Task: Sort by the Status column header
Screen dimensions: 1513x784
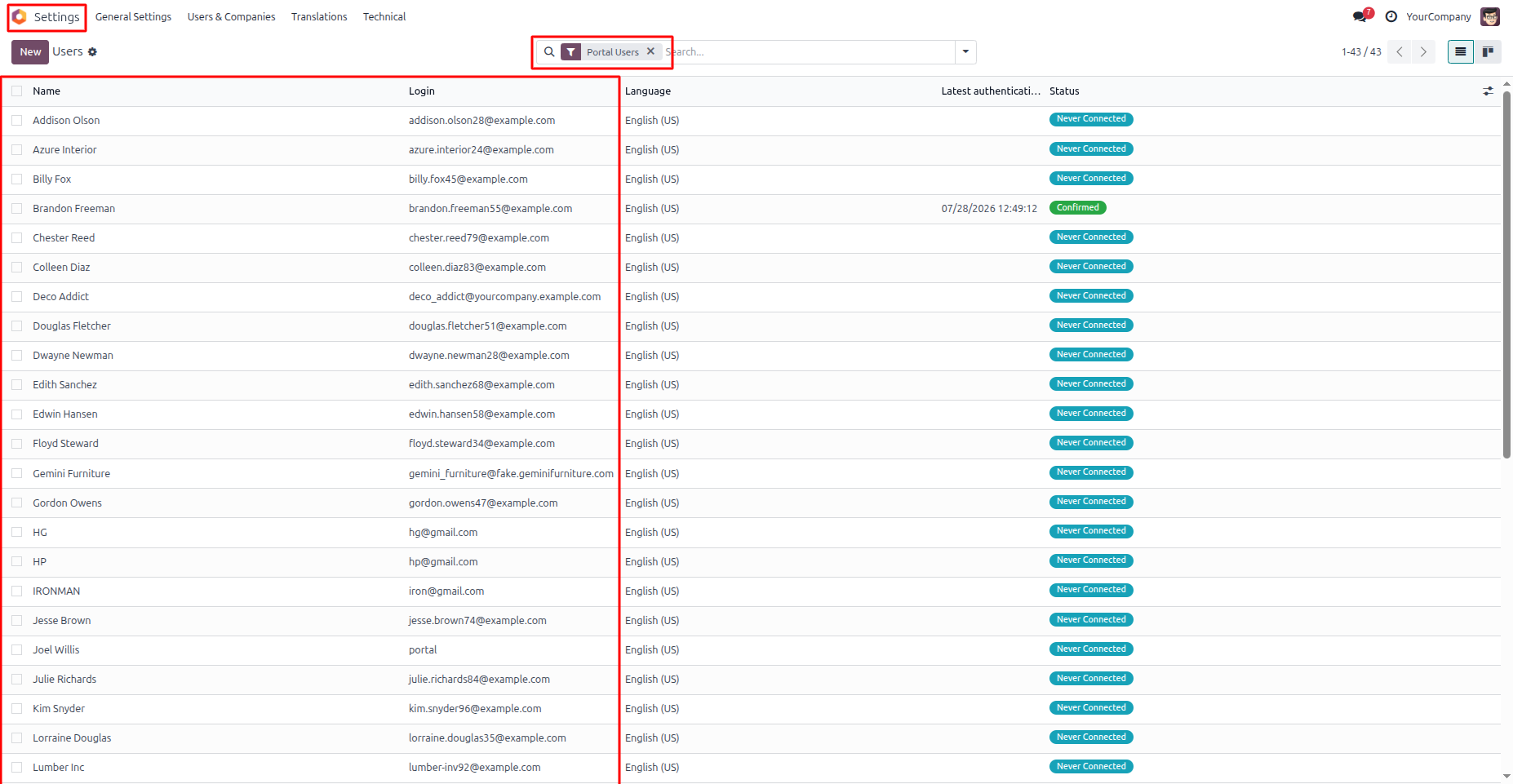Action: [x=1064, y=91]
